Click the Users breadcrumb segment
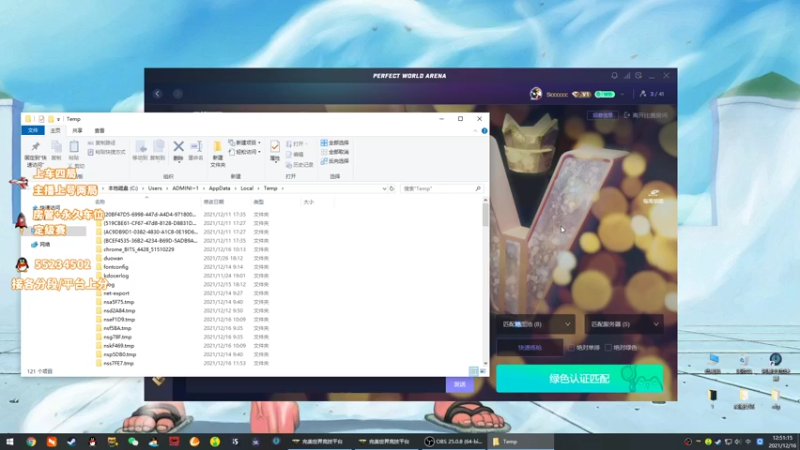Image resolution: width=800 pixels, height=450 pixels. click(155, 188)
